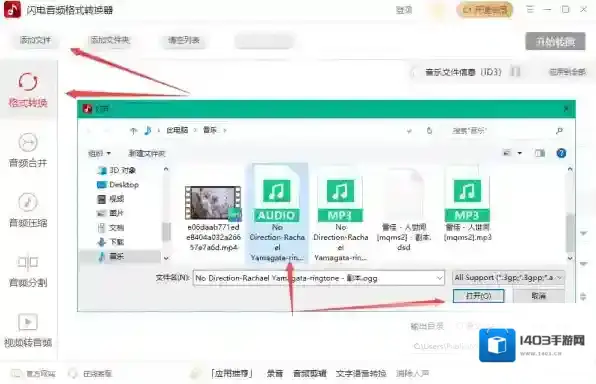Viewport: 596px width, 384px height.
Task: Click the 此电脑 breadcrumb in the address bar
Action: (177, 130)
